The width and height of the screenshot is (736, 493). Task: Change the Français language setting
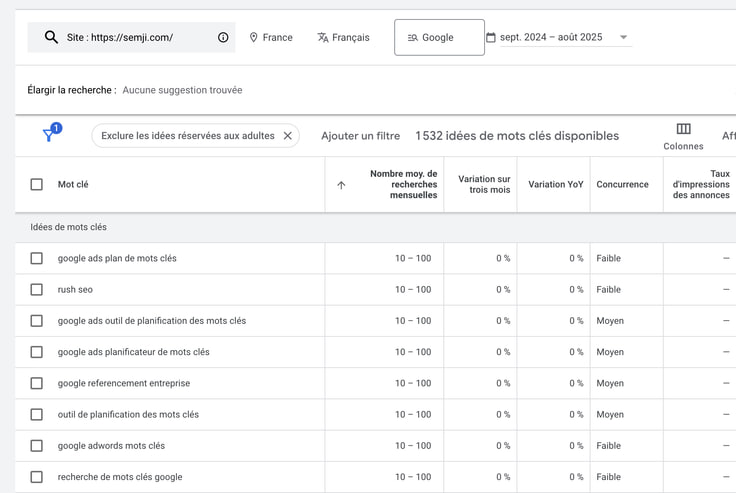tap(344, 37)
